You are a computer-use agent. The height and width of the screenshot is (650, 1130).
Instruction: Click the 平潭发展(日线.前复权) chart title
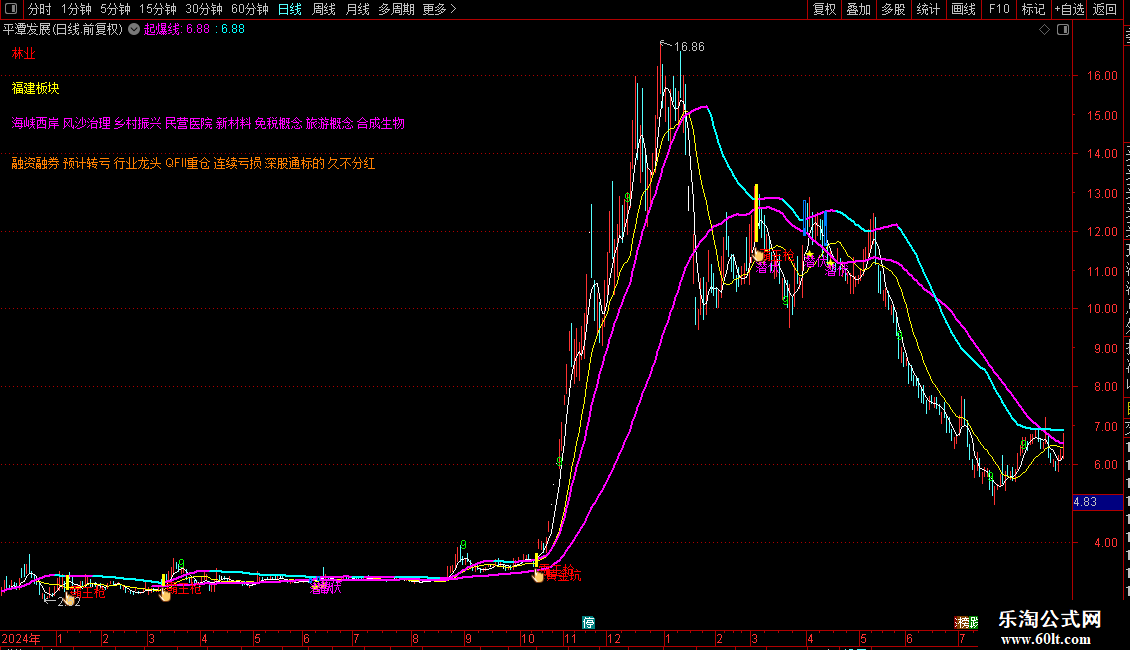63,29
